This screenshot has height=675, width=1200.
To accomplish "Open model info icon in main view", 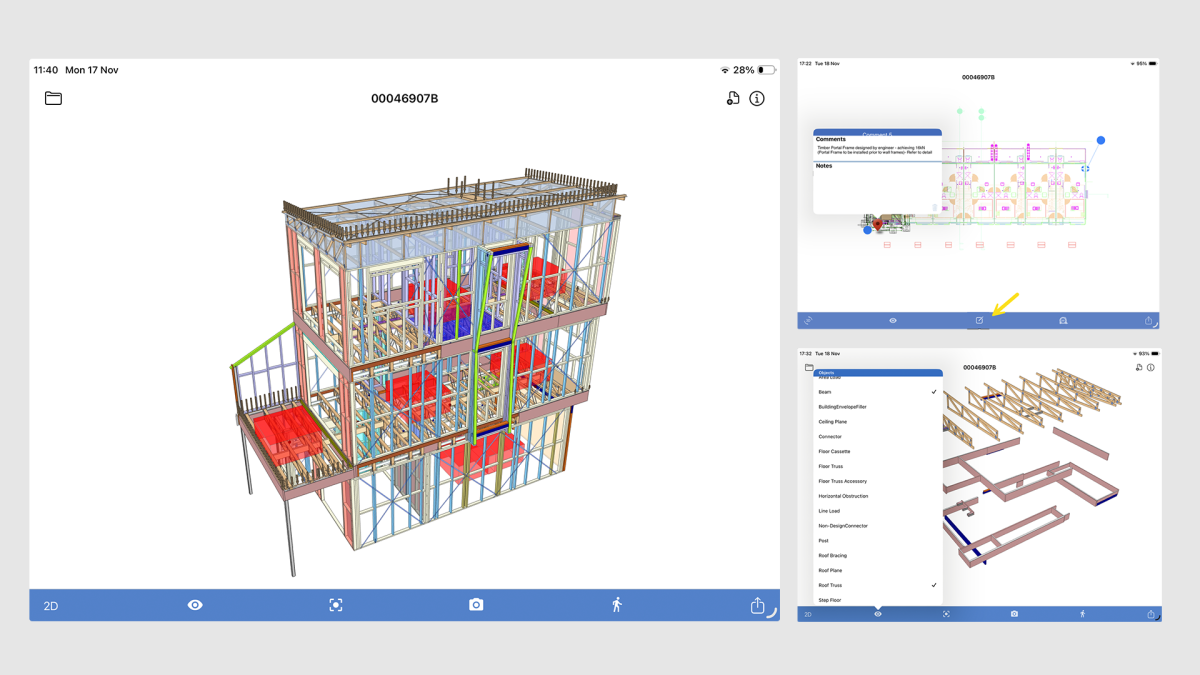I will pos(757,98).
